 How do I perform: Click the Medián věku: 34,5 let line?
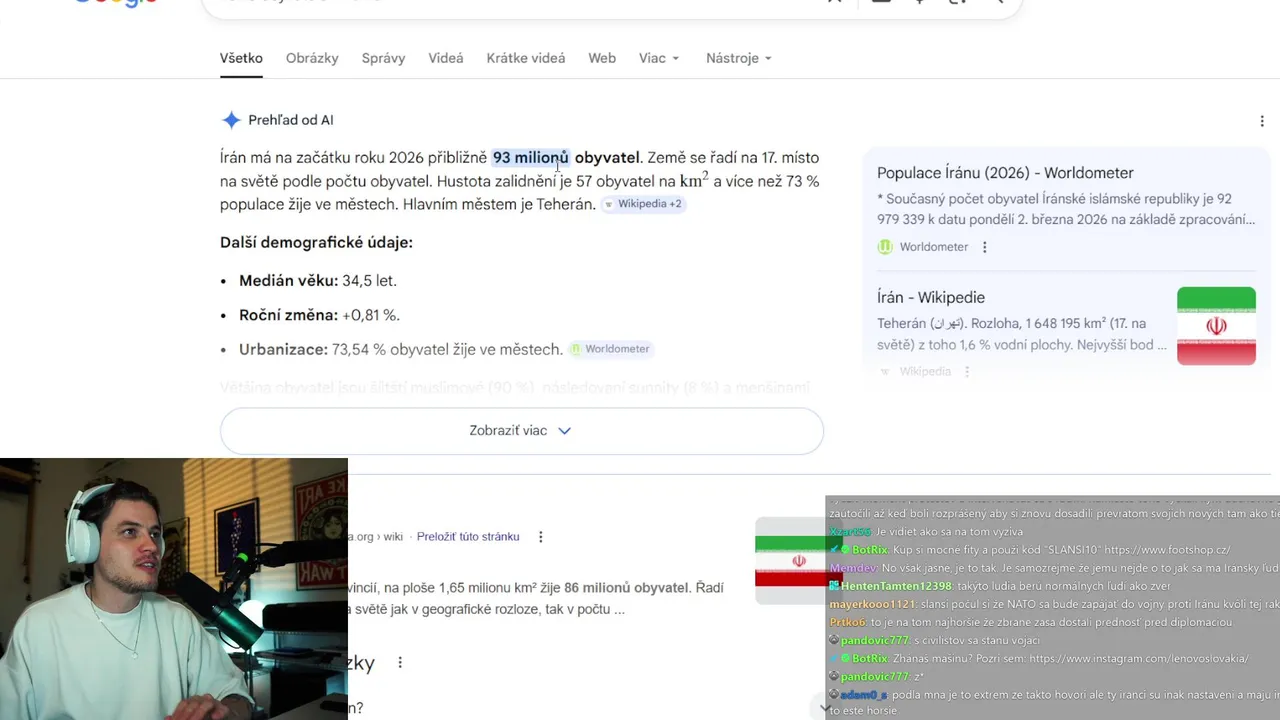click(x=318, y=281)
